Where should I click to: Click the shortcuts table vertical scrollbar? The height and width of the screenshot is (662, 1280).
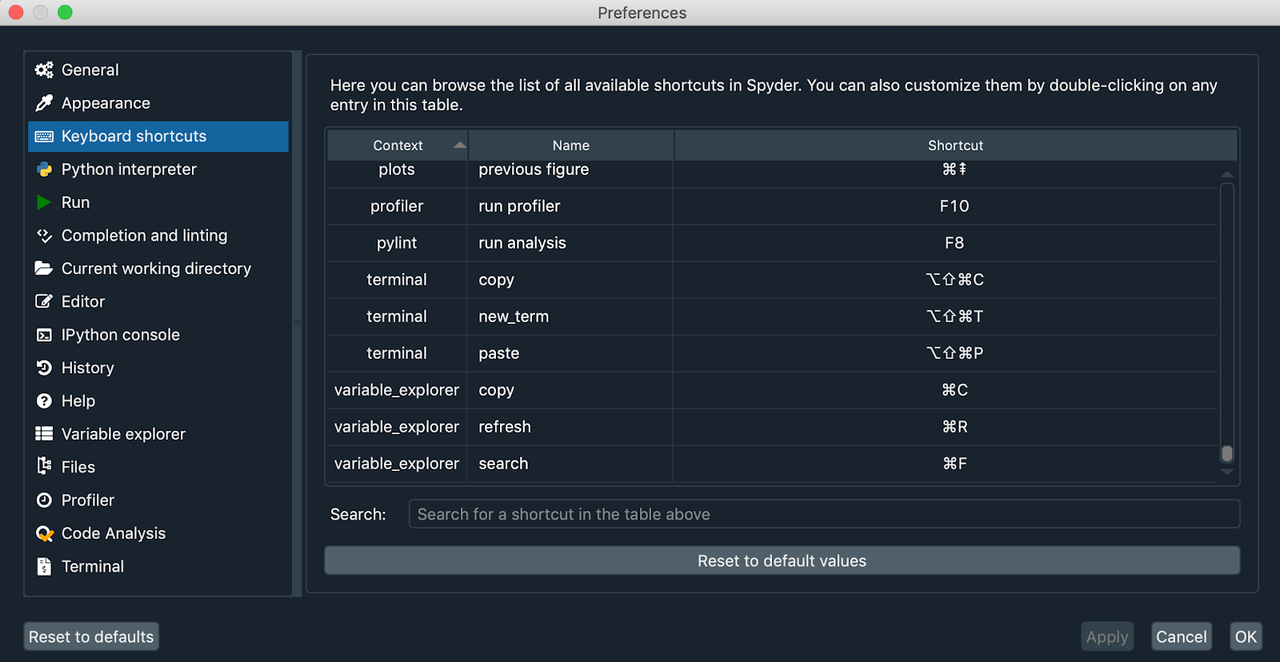click(x=1227, y=320)
